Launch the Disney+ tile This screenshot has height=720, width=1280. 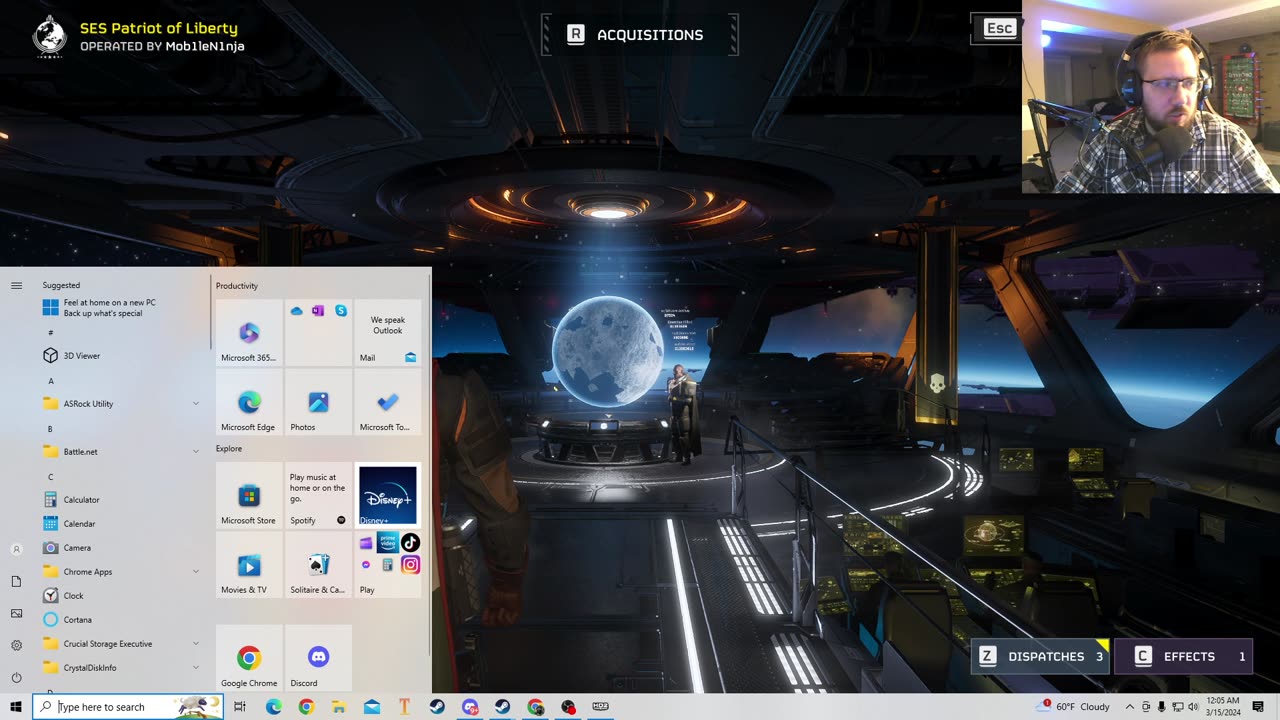387,495
